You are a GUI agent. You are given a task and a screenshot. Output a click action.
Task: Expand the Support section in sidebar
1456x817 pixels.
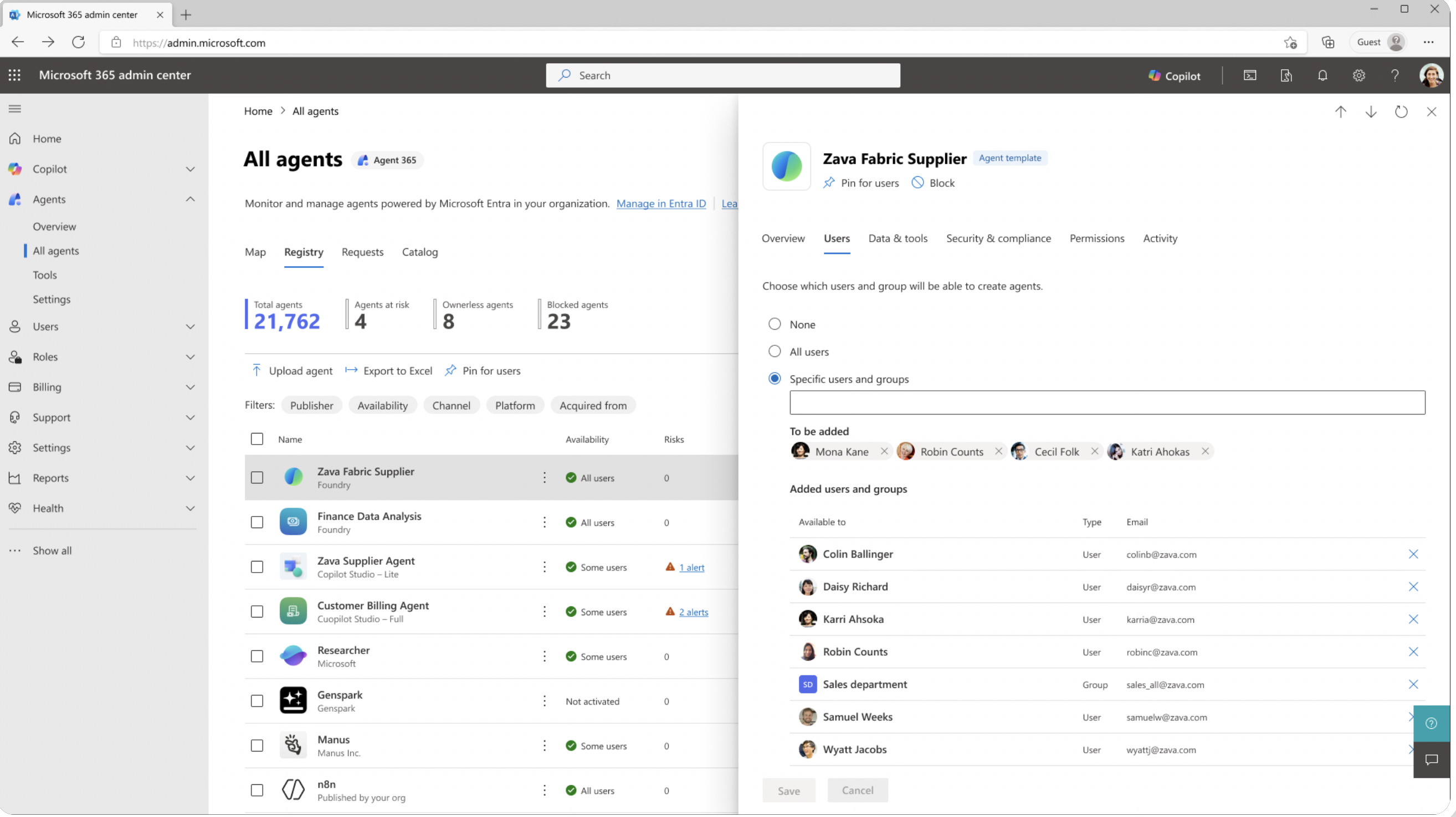(191, 418)
